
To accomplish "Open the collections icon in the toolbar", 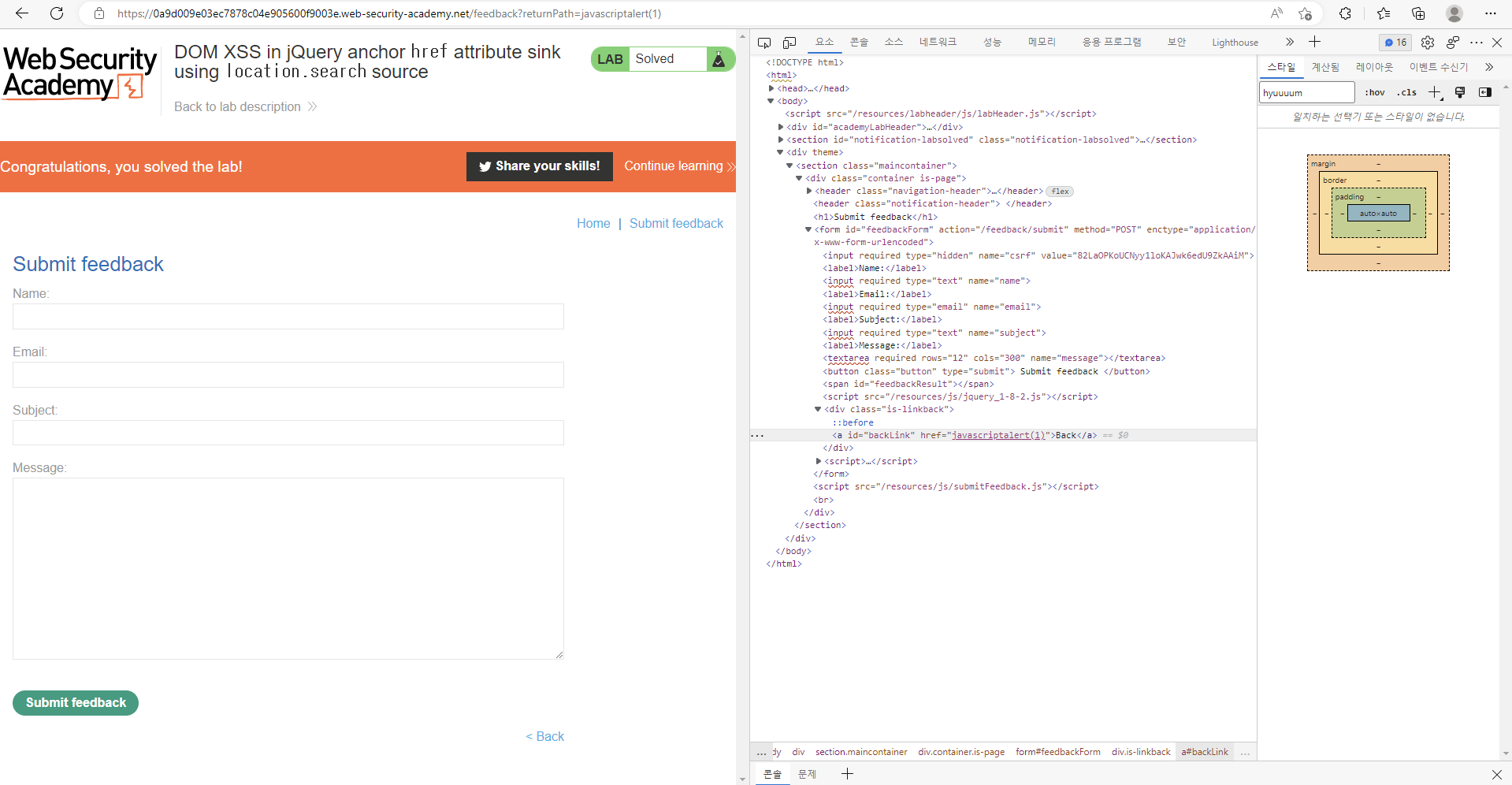I will (x=1418, y=13).
